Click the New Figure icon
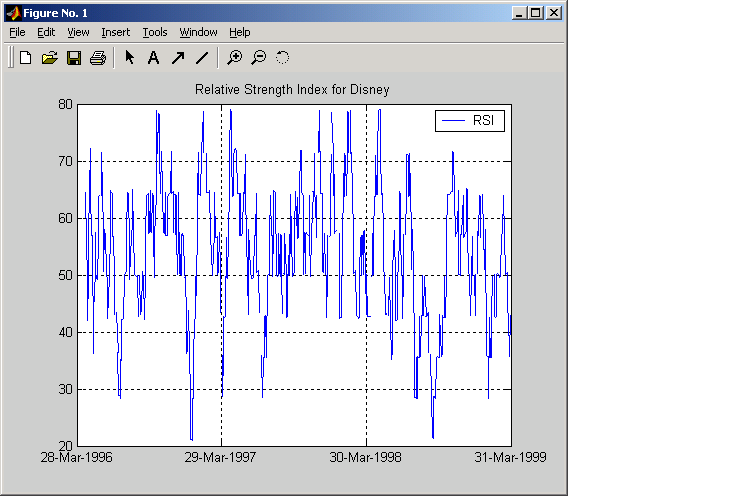The width and height of the screenshot is (740, 498). point(25,58)
